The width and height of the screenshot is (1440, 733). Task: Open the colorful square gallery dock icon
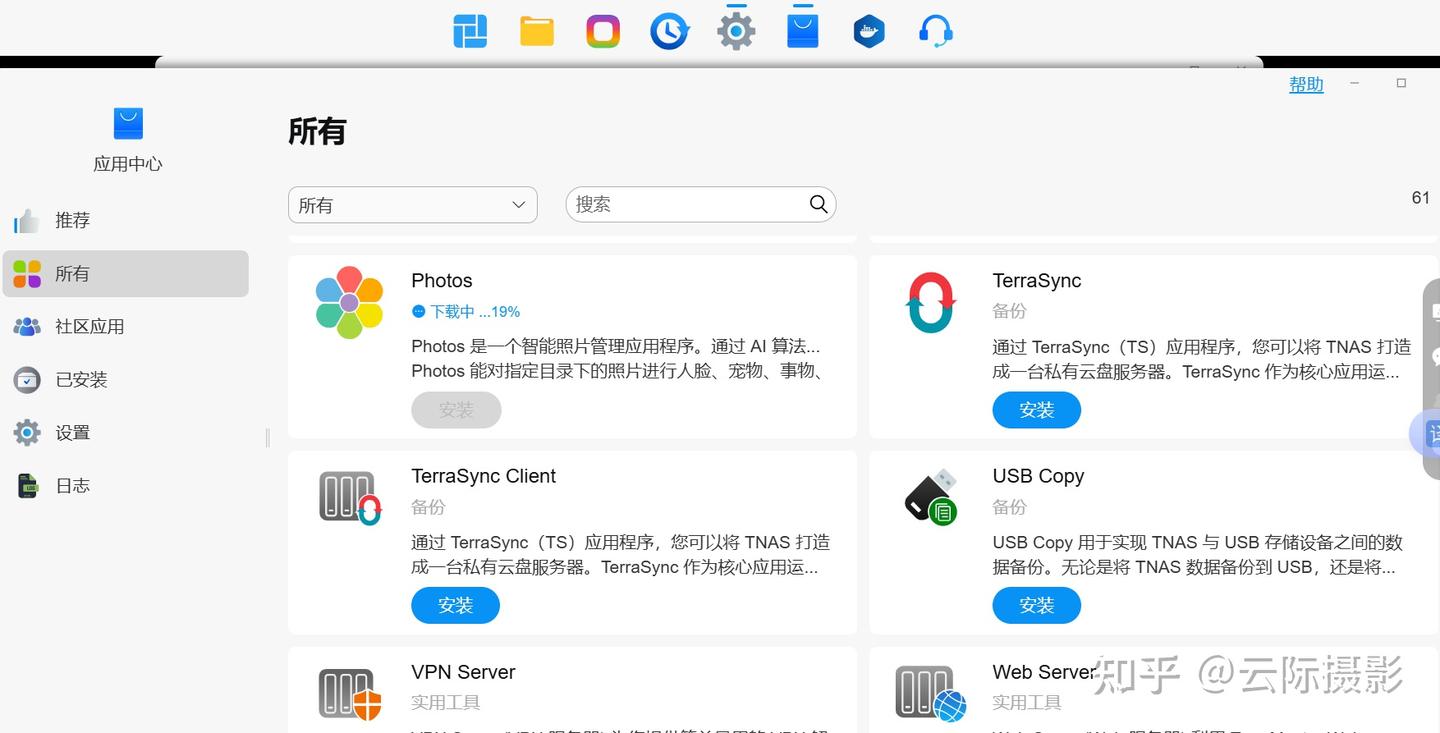point(603,31)
